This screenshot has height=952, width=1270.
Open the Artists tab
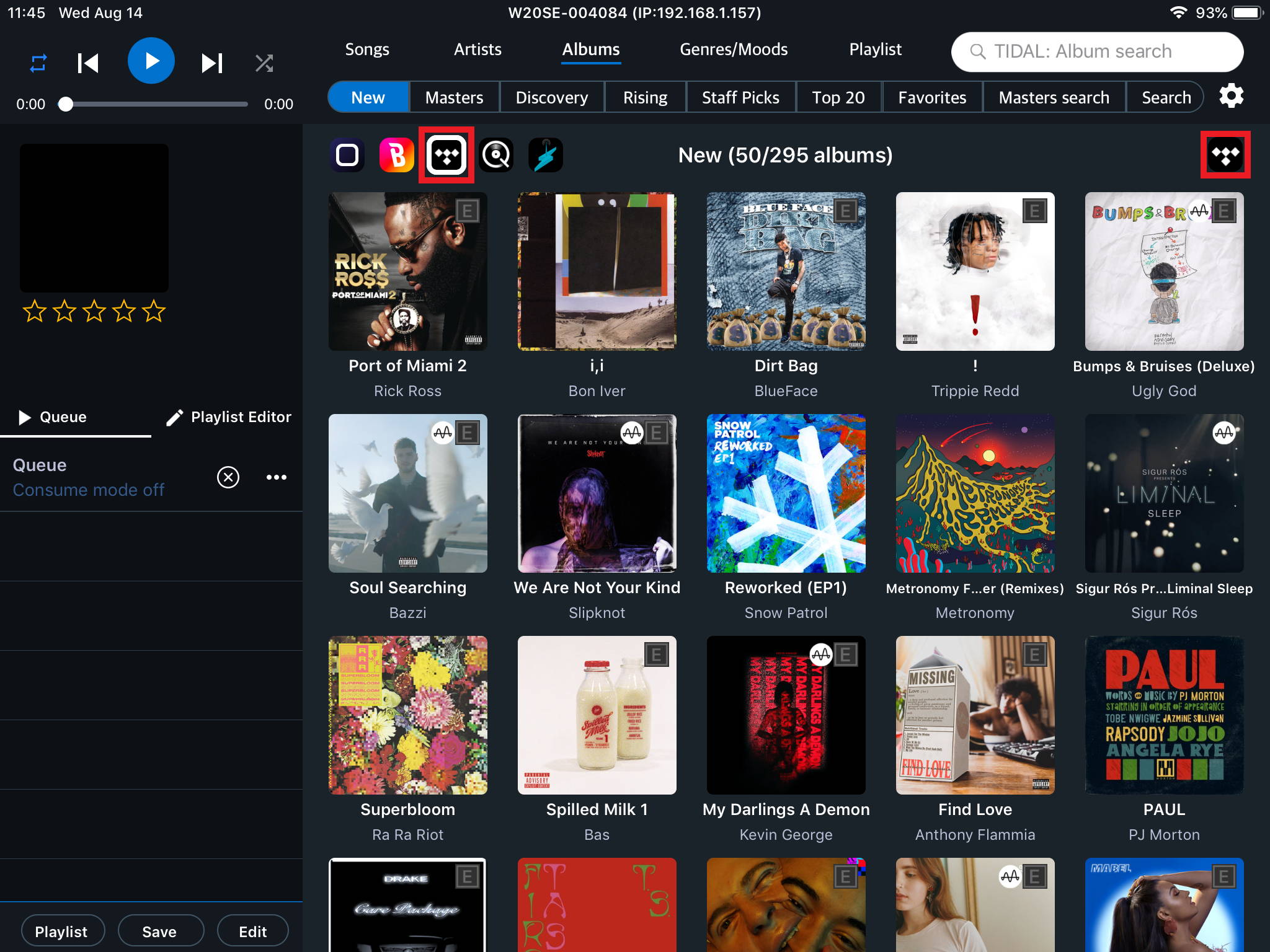[x=477, y=50]
